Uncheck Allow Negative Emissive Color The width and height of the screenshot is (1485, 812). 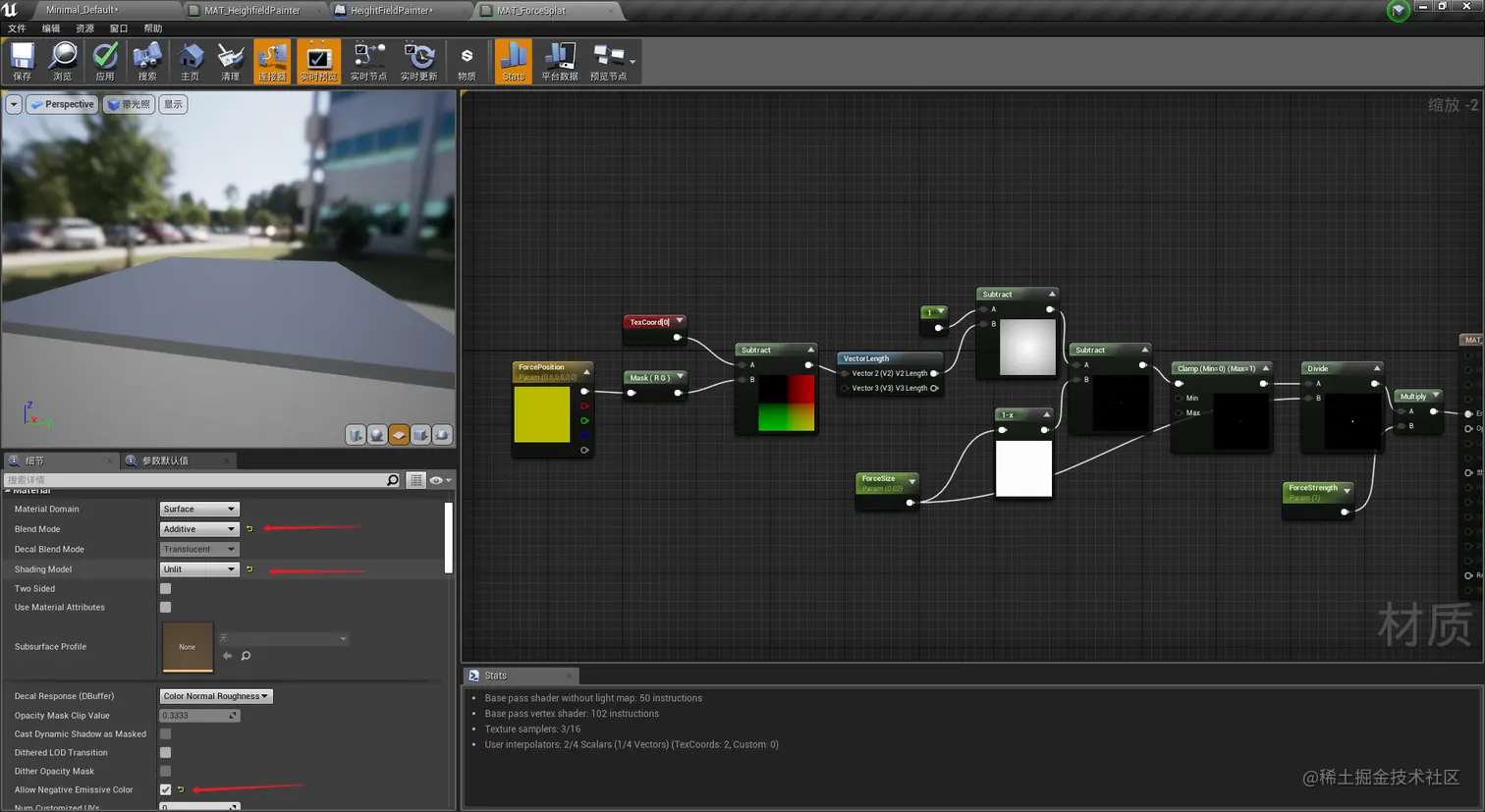click(x=165, y=789)
